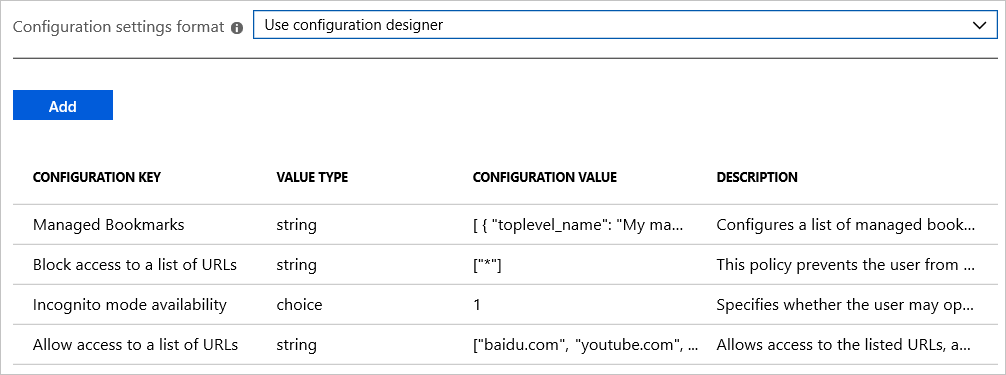Open the Use configuration designer dropdown

tap(626, 26)
